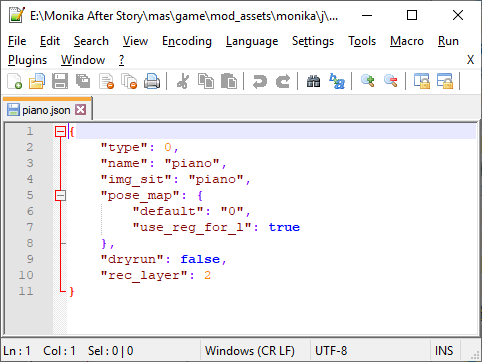Screen dimensions: 482x362
Task: Click the "pose_map" key text
Action: 140,195
